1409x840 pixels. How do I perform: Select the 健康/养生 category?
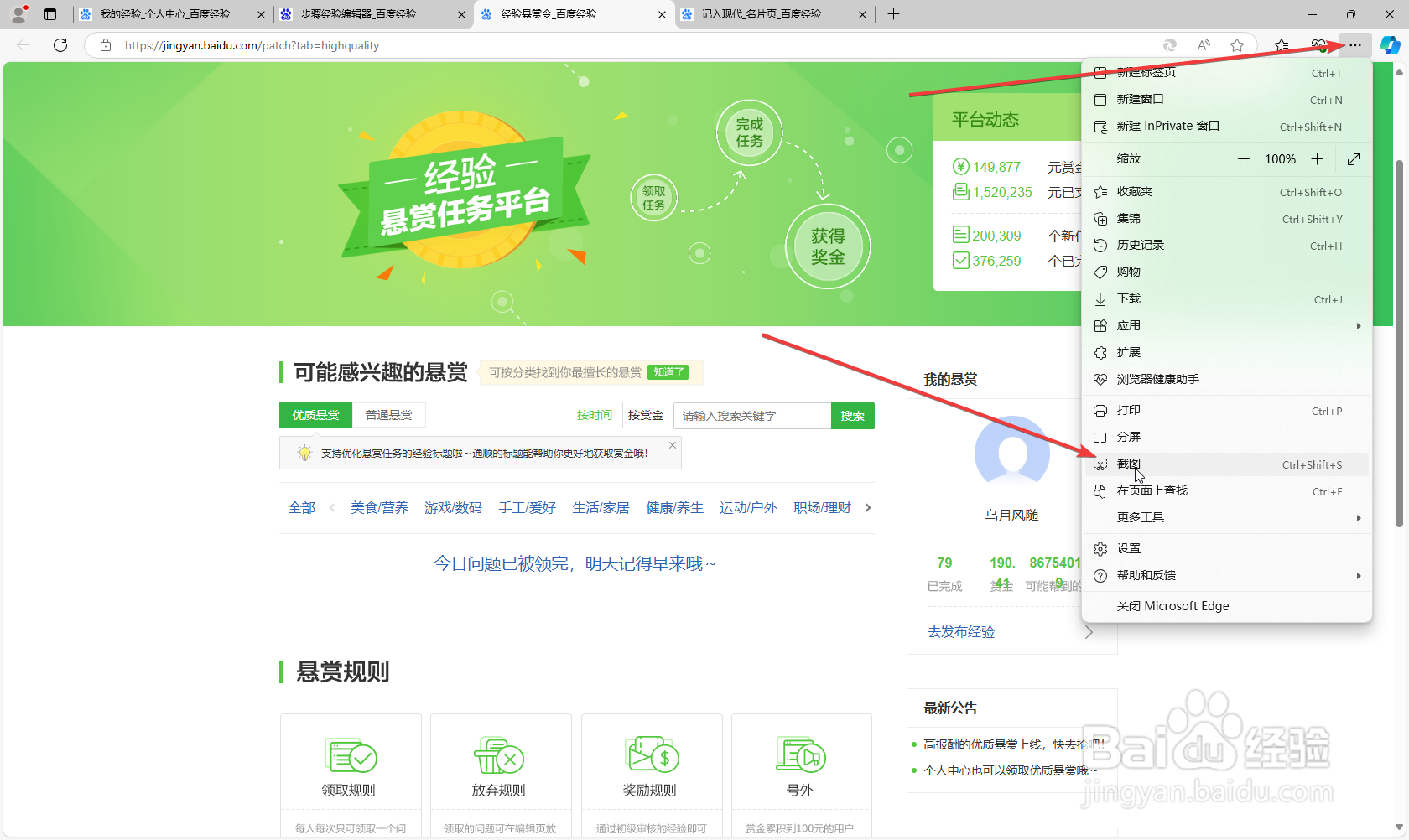tap(674, 507)
